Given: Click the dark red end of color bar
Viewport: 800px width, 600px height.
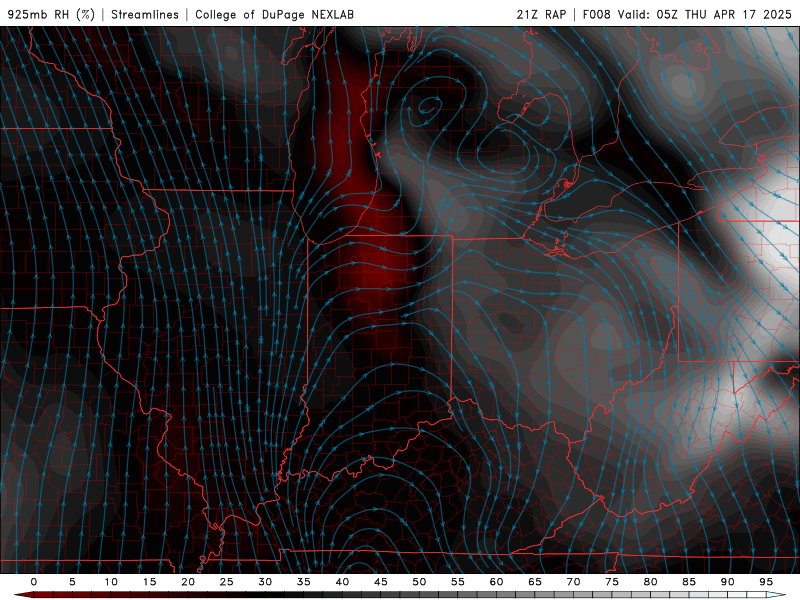Looking at the screenshot, I should click(23, 595).
